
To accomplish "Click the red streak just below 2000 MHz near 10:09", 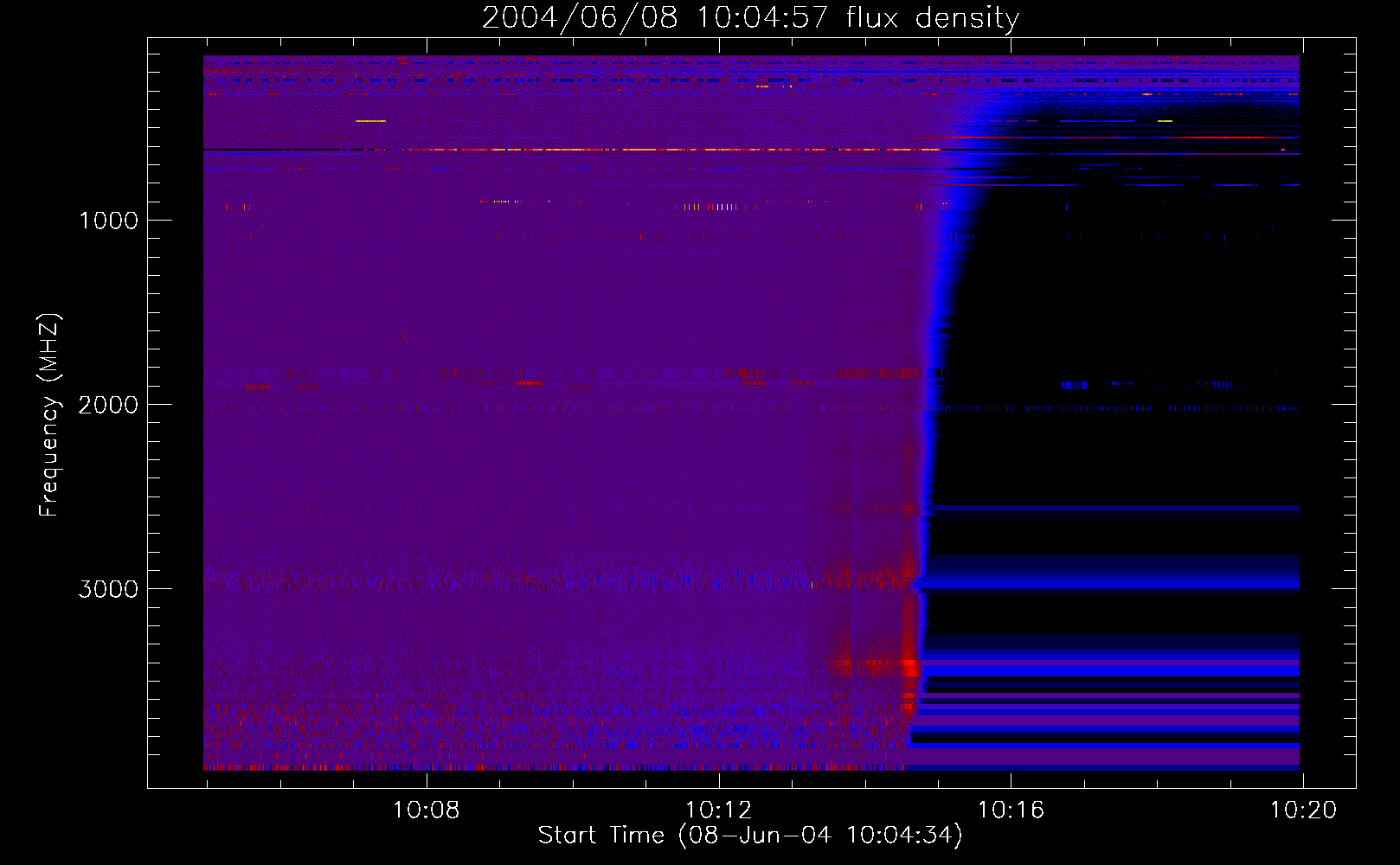I will tap(529, 383).
